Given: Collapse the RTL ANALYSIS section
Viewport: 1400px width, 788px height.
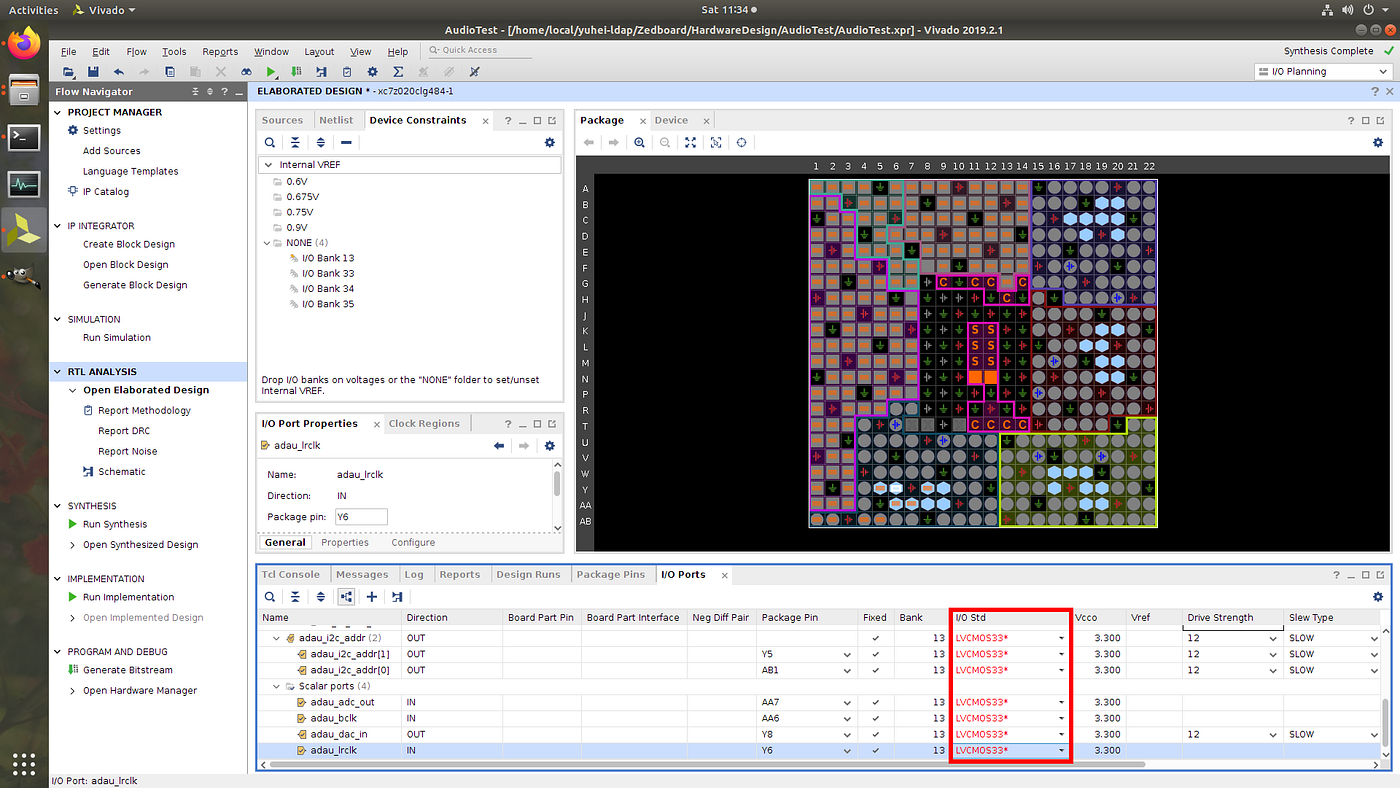Looking at the screenshot, I should 59,371.
